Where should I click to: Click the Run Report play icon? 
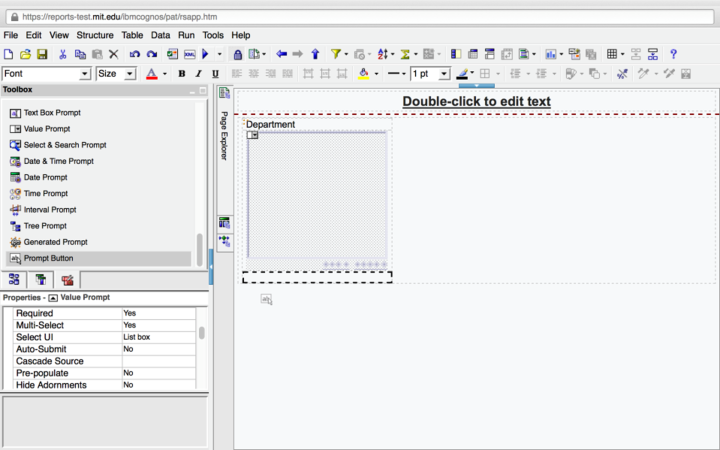coord(205,54)
